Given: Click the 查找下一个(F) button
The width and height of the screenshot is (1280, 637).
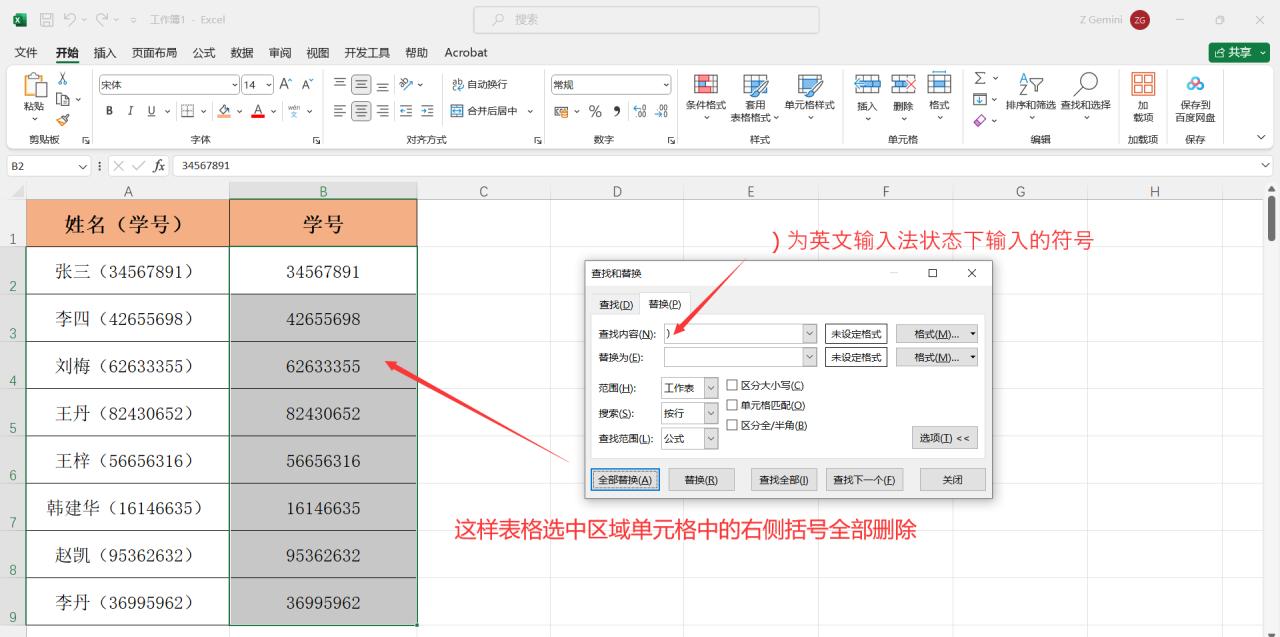Looking at the screenshot, I should [x=867, y=480].
